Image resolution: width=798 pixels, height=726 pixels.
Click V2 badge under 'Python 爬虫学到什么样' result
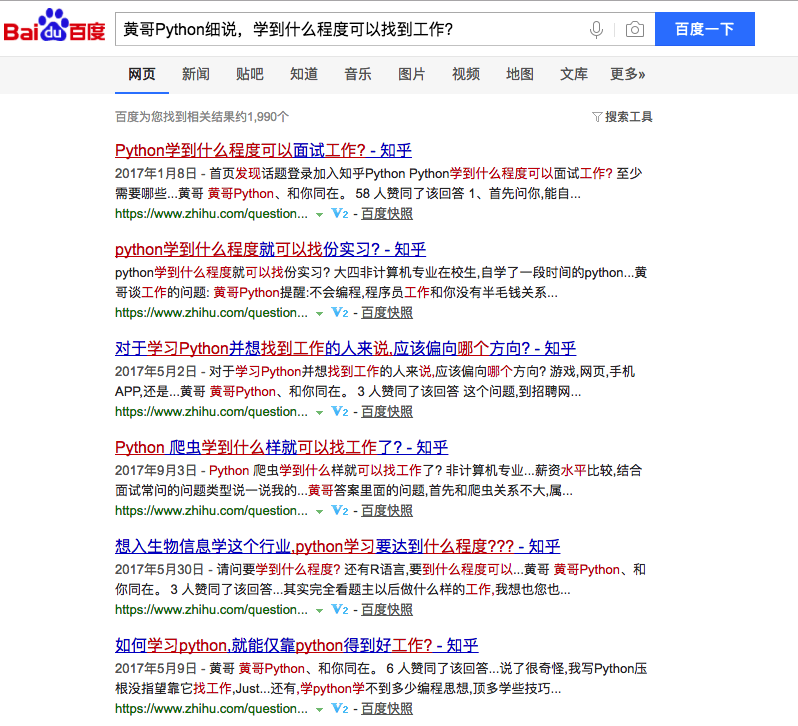tap(340, 510)
